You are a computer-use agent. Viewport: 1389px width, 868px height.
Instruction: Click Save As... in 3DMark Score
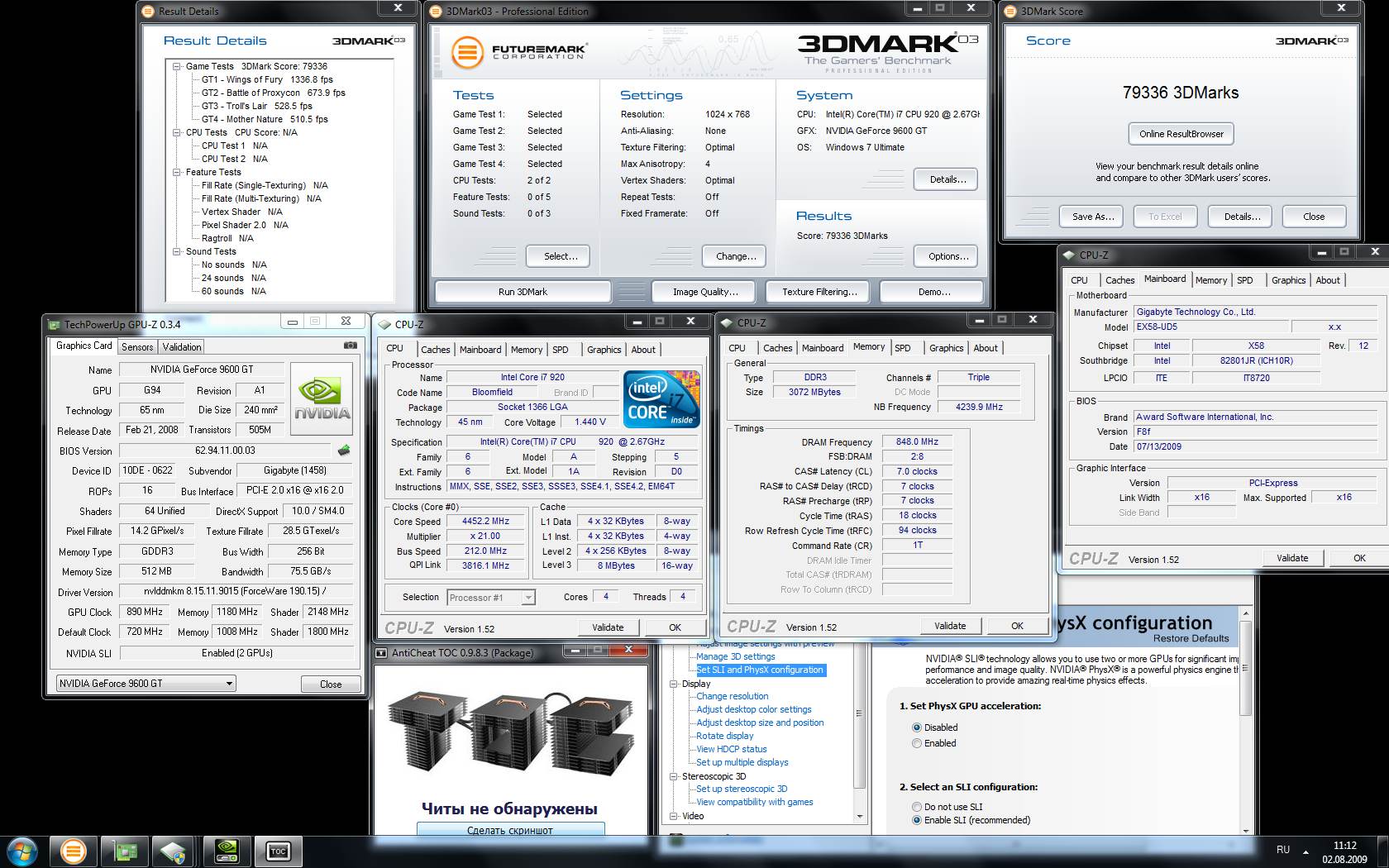point(1092,217)
